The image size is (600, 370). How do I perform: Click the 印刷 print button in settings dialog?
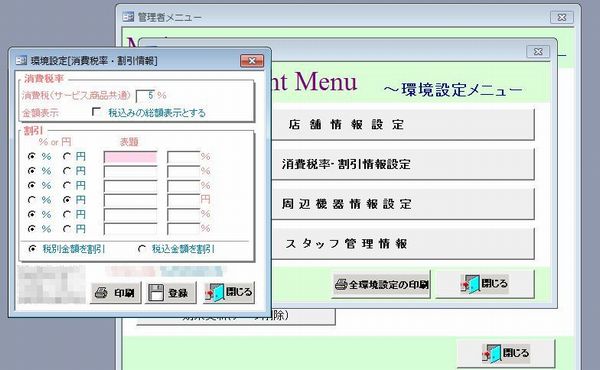pos(116,293)
